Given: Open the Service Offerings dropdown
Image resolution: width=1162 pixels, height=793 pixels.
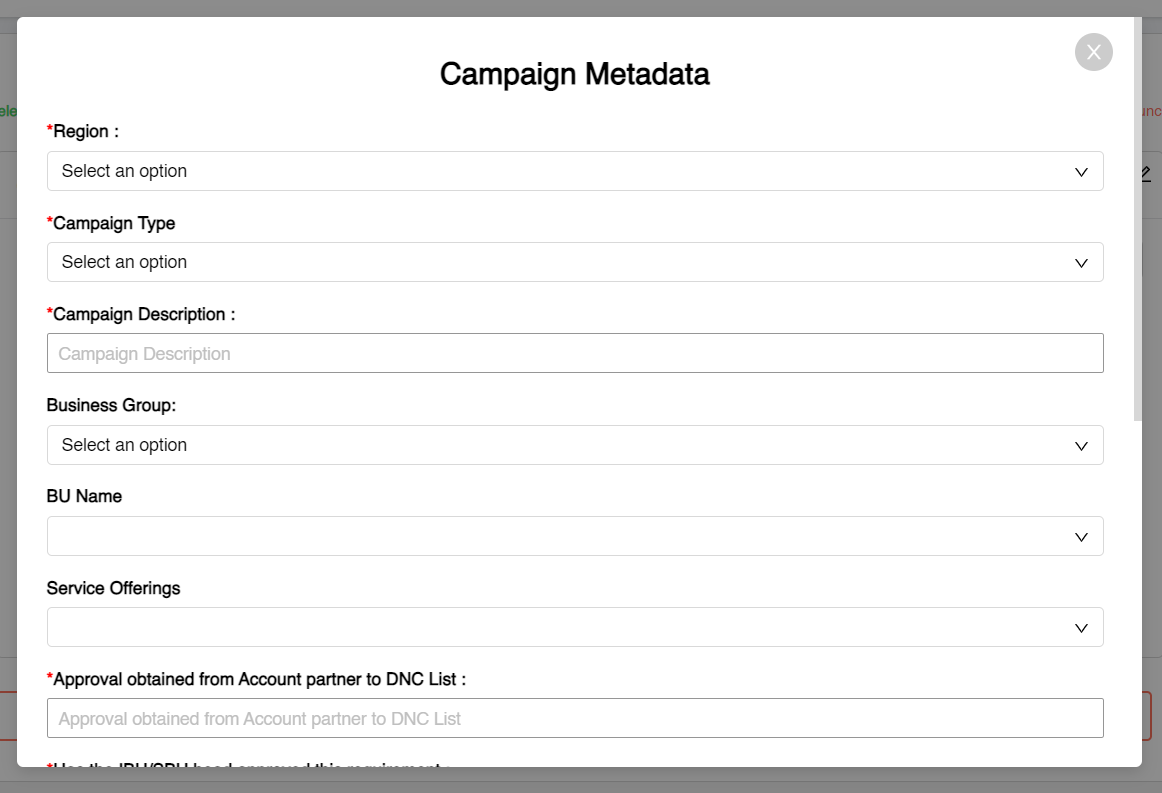Looking at the screenshot, I should pyautogui.click(x=575, y=627).
